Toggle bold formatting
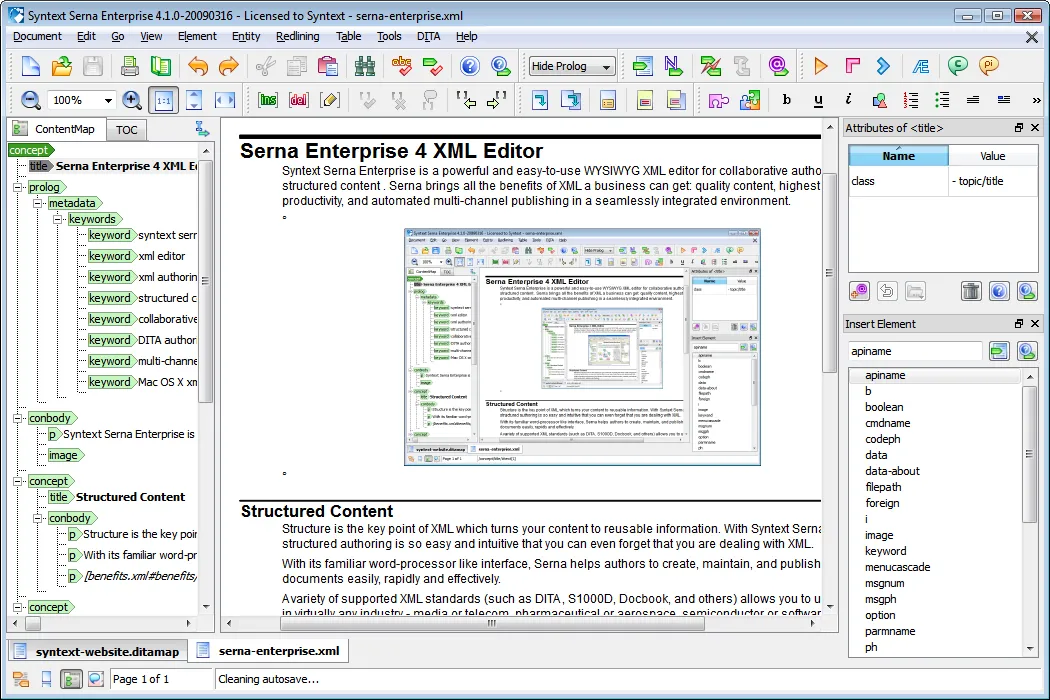Image resolution: width=1050 pixels, height=700 pixels. coord(786,100)
